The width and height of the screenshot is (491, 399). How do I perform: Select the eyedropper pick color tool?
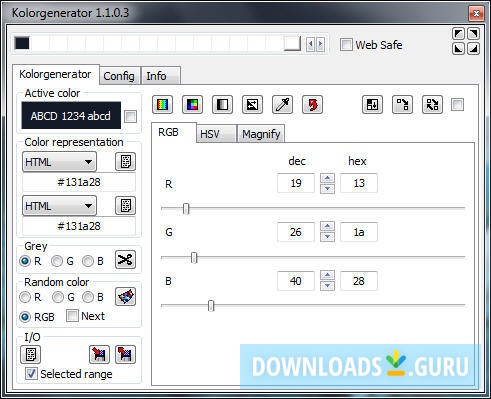click(x=282, y=105)
